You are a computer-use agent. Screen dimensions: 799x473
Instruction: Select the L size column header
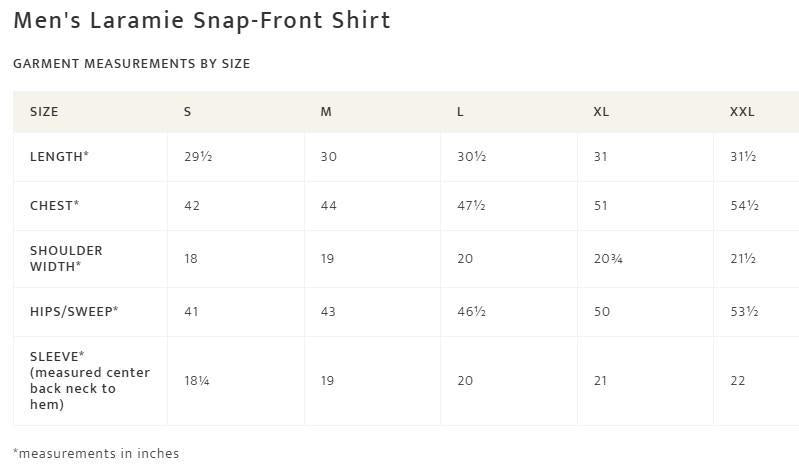pyautogui.click(x=460, y=112)
